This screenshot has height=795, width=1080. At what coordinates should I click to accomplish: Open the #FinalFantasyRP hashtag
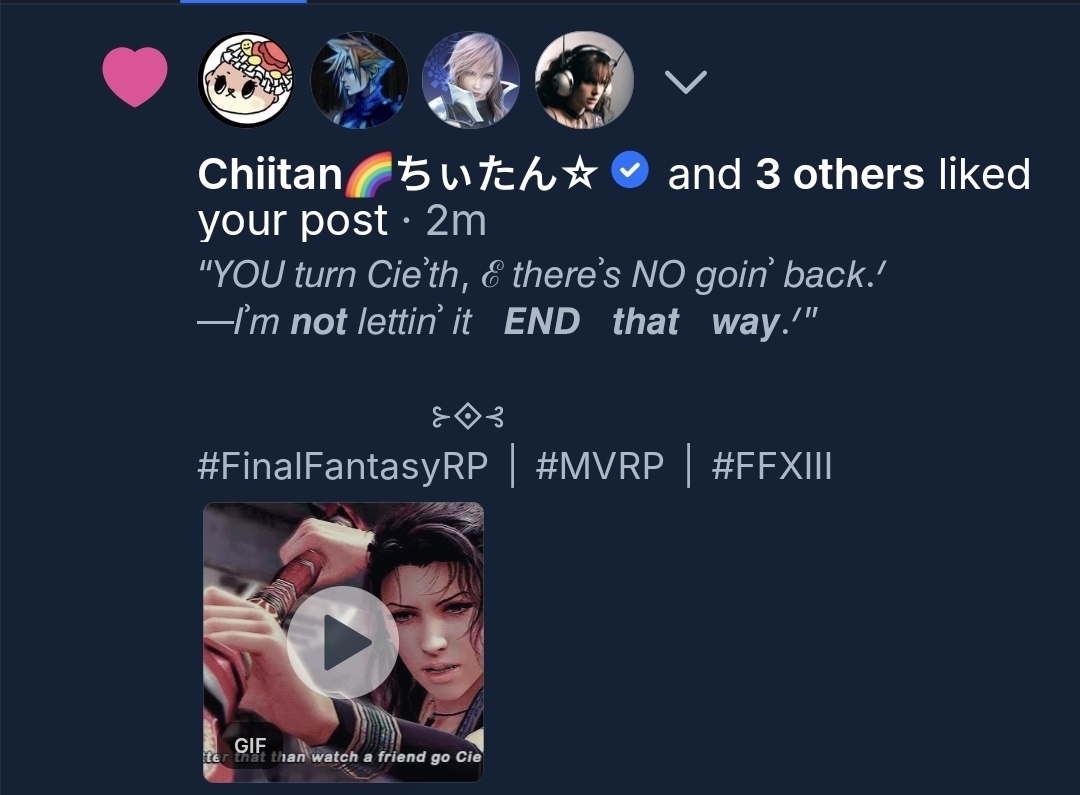click(x=343, y=466)
